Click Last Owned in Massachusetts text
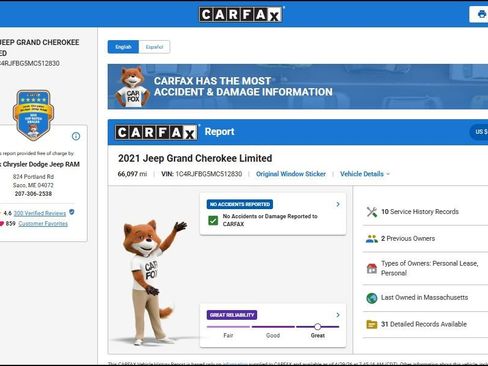 click(x=424, y=297)
